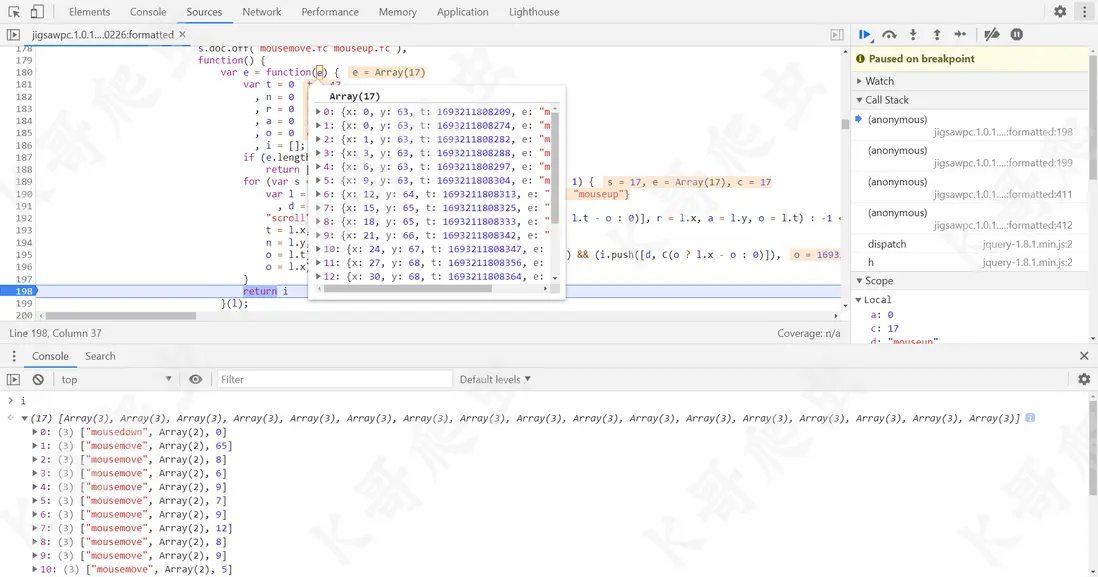Open the Default levels dropdown
The image size is (1098, 577).
[x=495, y=380]
